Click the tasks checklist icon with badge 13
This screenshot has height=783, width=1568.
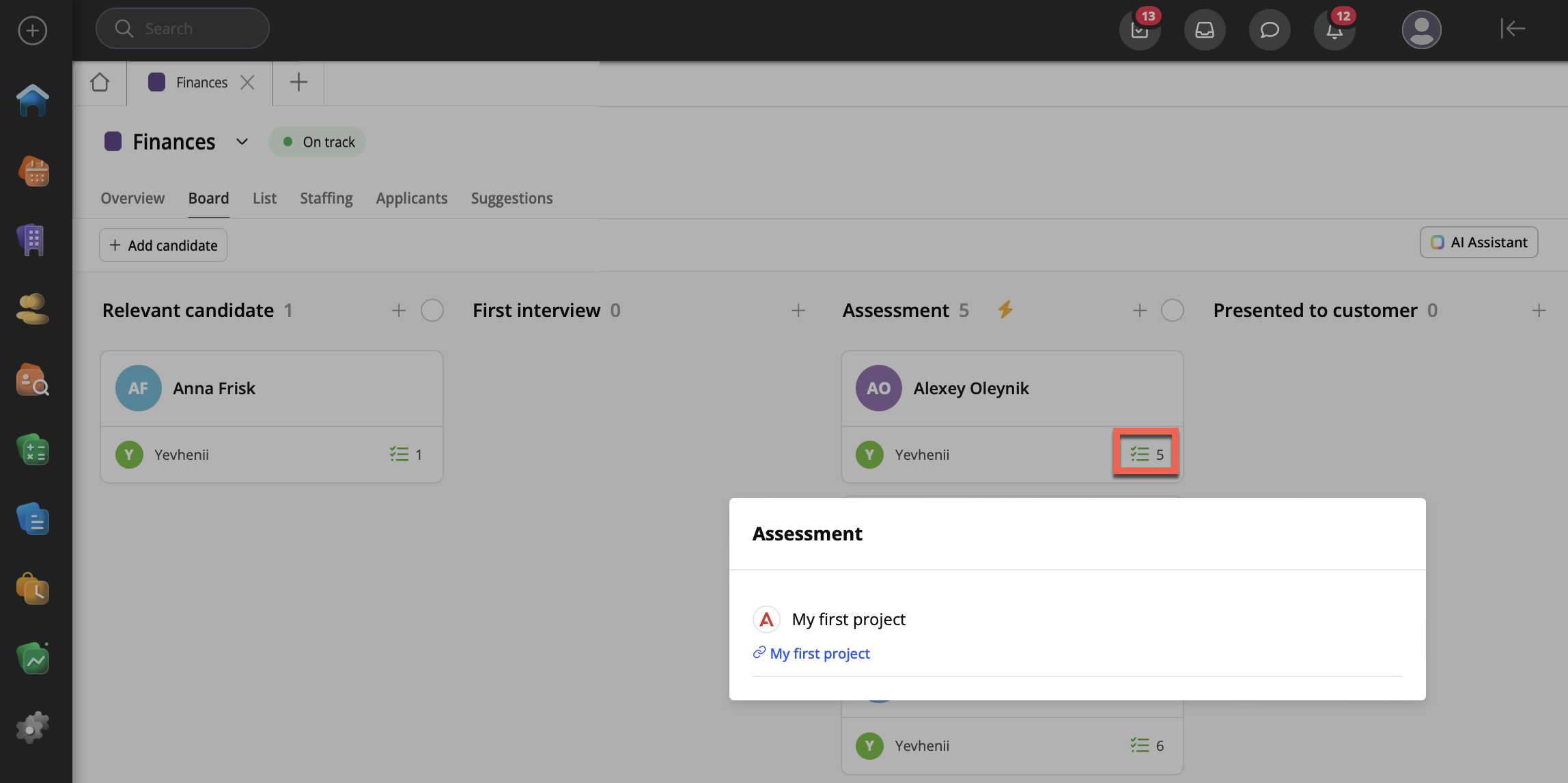click(1139, 29)
